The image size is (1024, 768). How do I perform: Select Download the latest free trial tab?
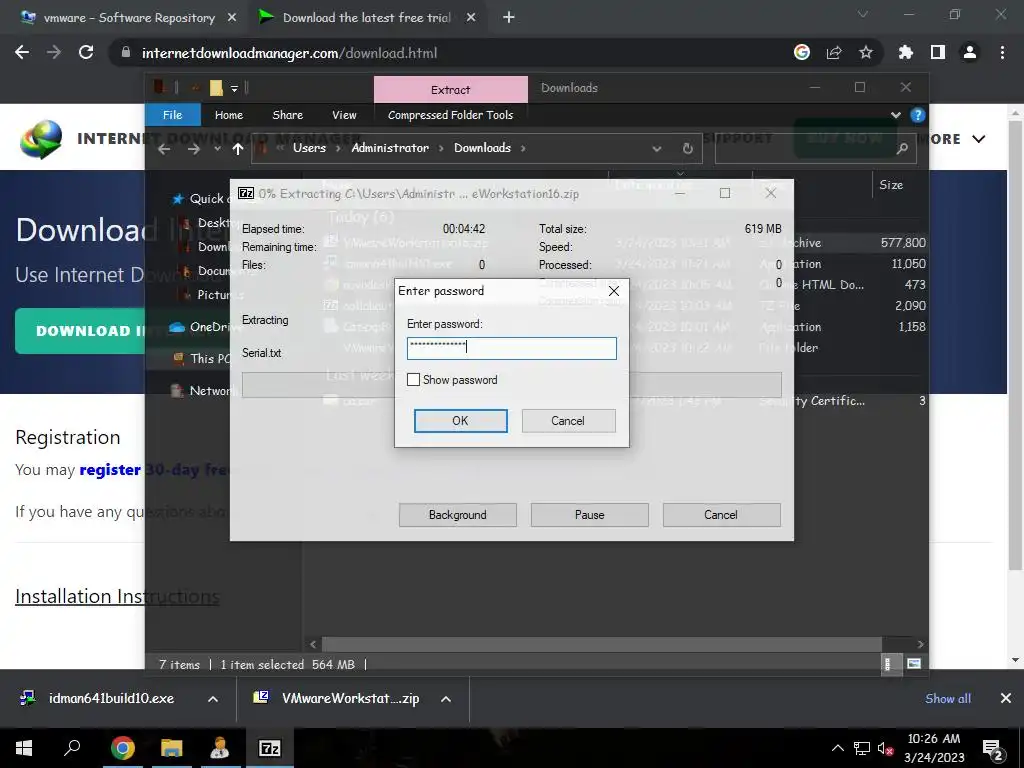click(x=366, y=18)
